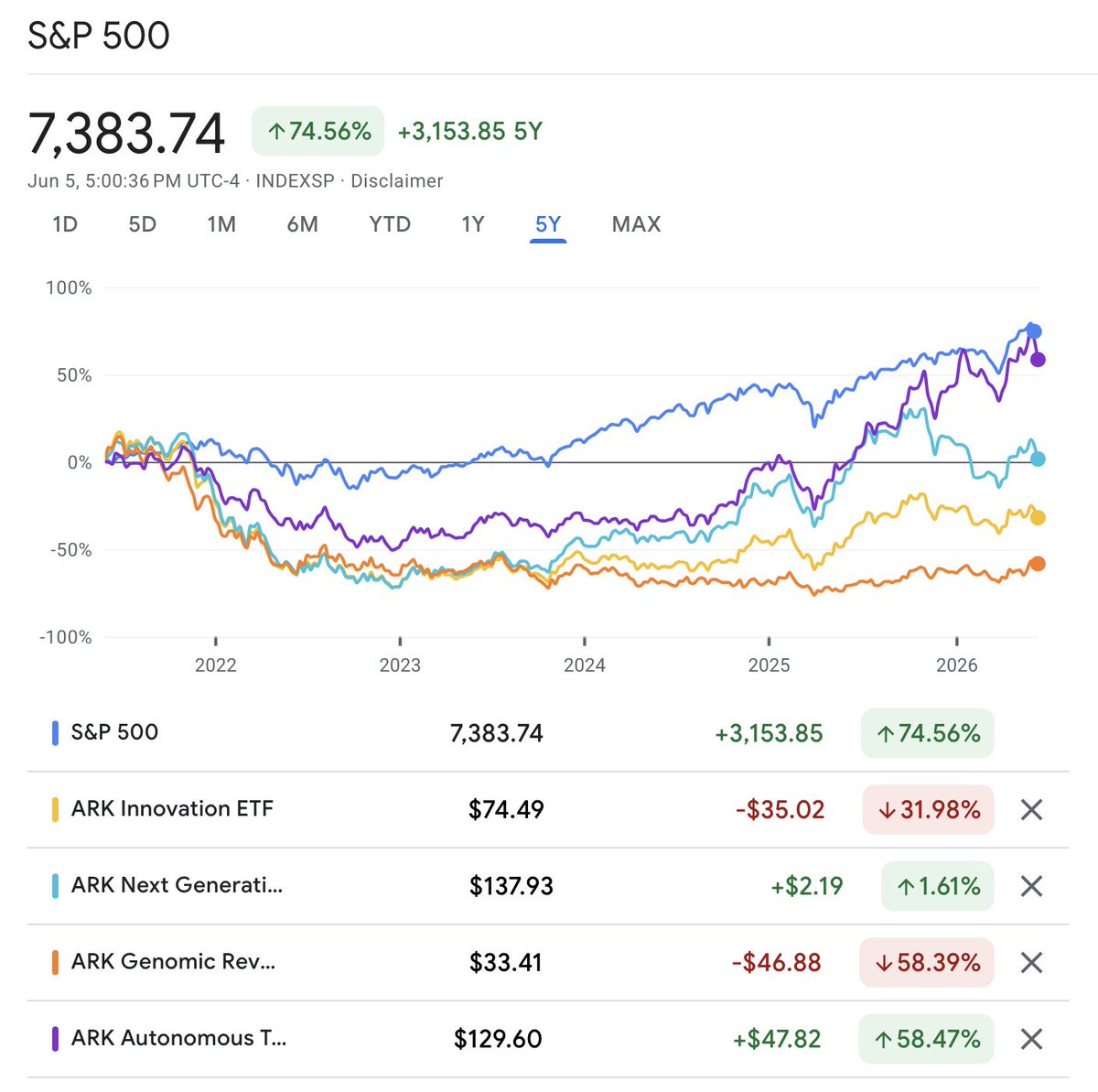This screenshot has width=1098, height=1092.
Task: Click the +$2.19 change value
Action: coord(806,886)
